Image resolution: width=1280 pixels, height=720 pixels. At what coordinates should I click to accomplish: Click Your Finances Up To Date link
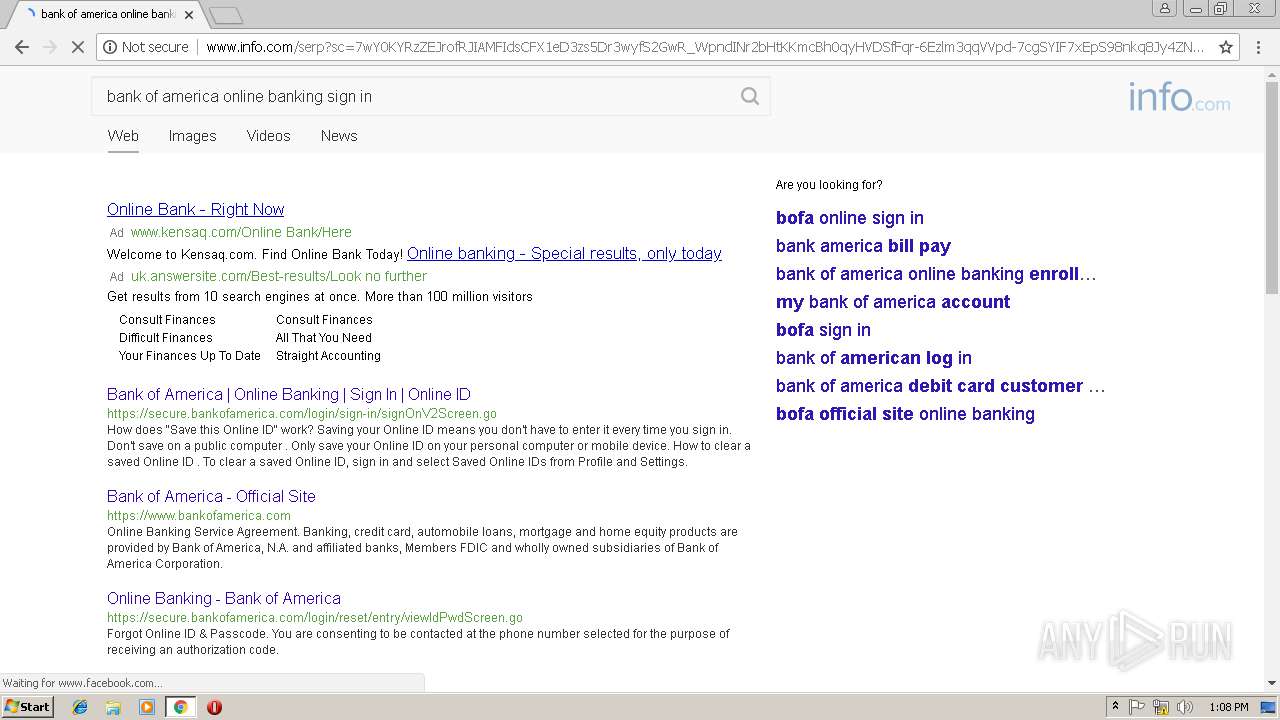pos(190,356)
